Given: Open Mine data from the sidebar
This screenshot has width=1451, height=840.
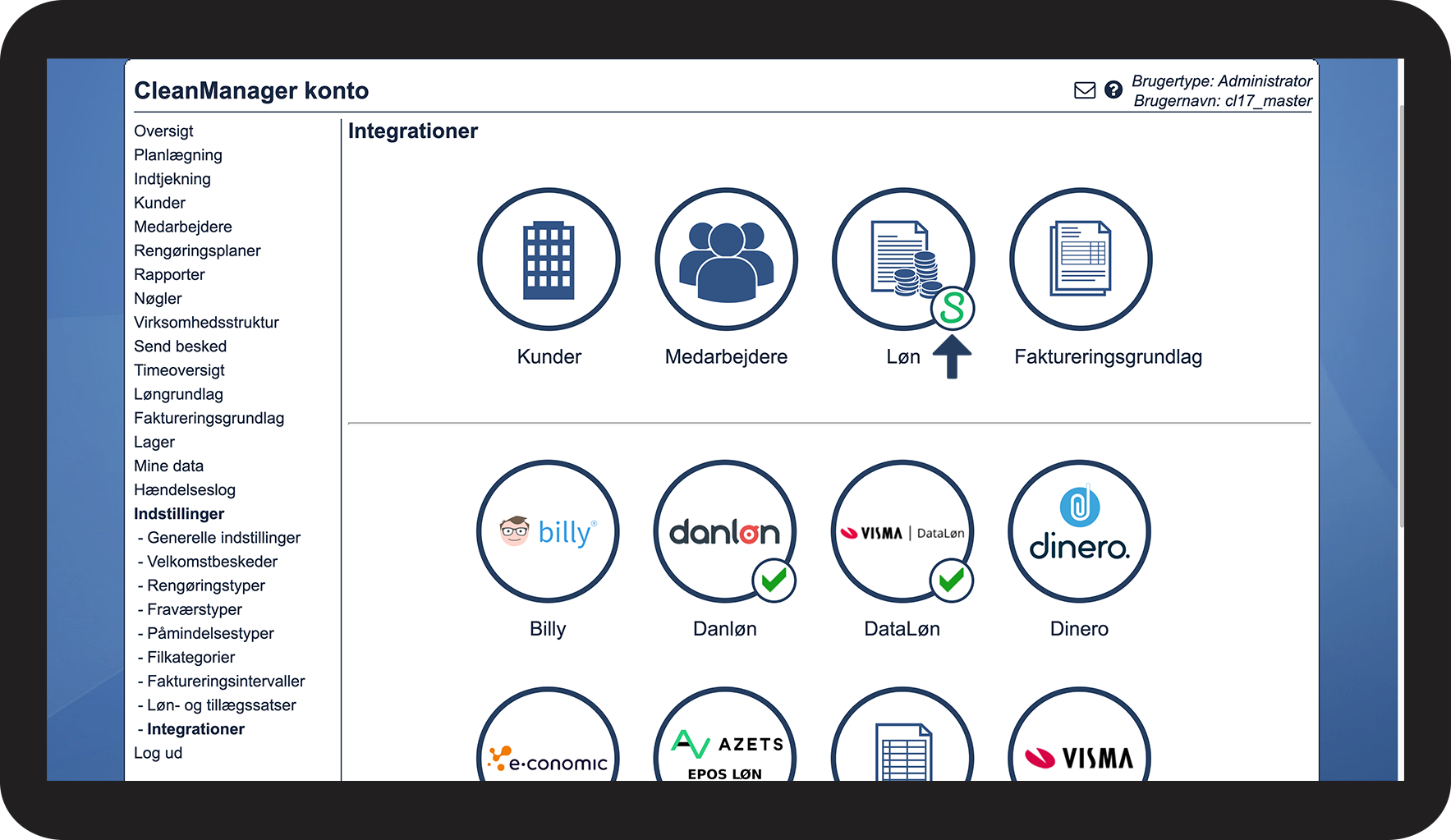Looking at the screenshot, I should point(168,466).
